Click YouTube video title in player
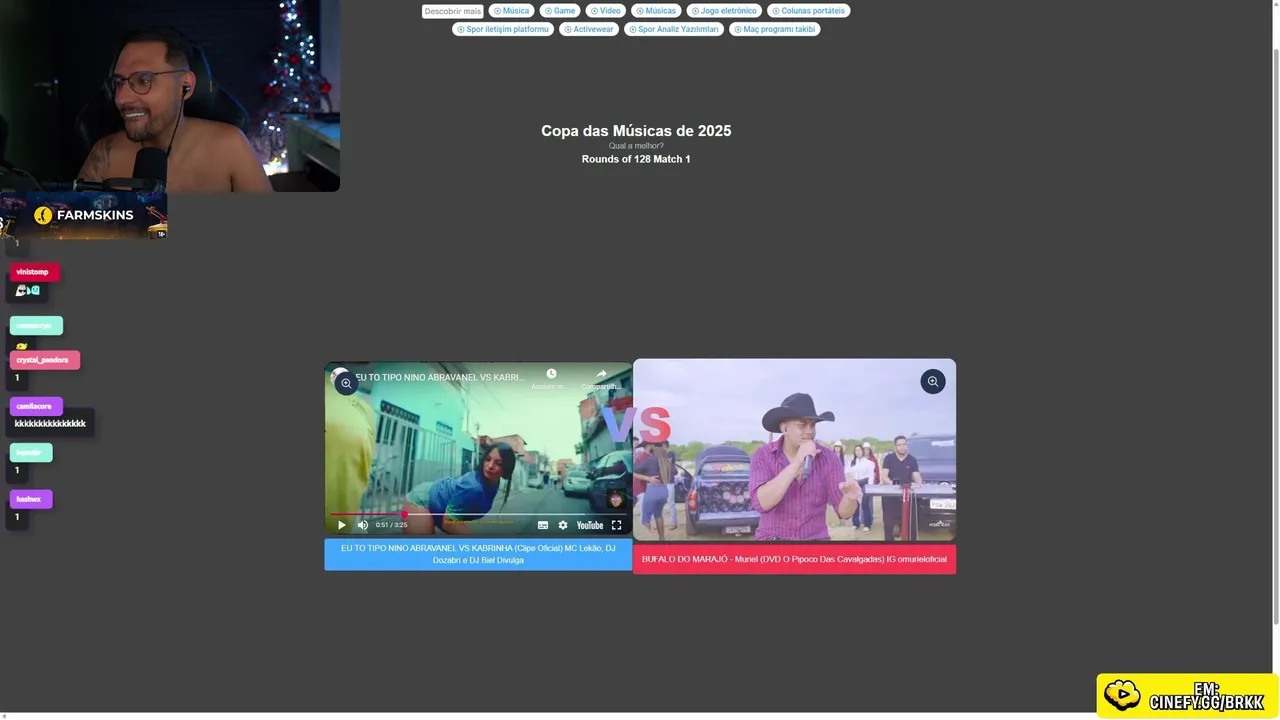 [438, 377]
